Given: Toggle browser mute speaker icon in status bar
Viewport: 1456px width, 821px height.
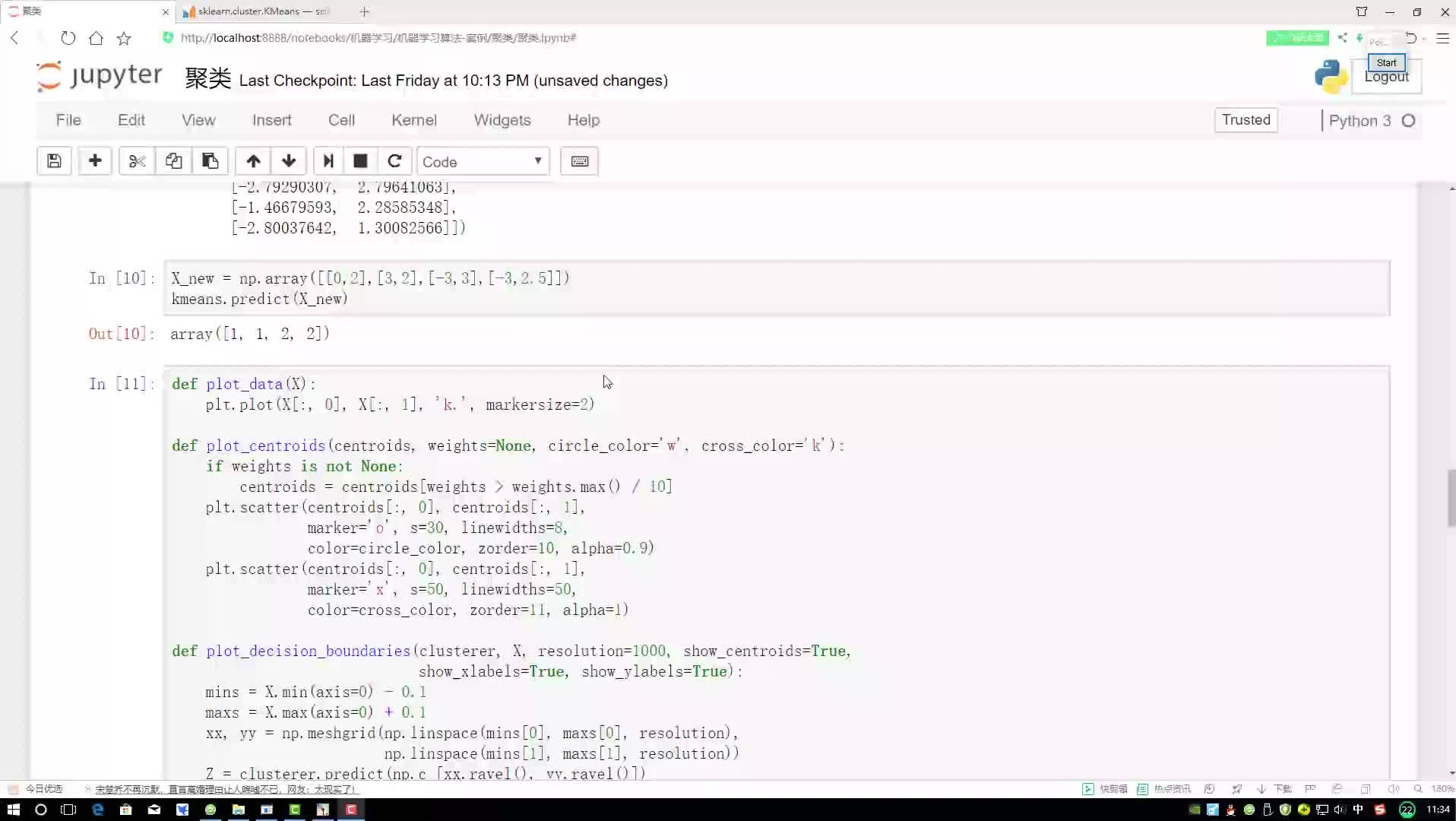Looking at the screenshot, I should [1393, 789].
